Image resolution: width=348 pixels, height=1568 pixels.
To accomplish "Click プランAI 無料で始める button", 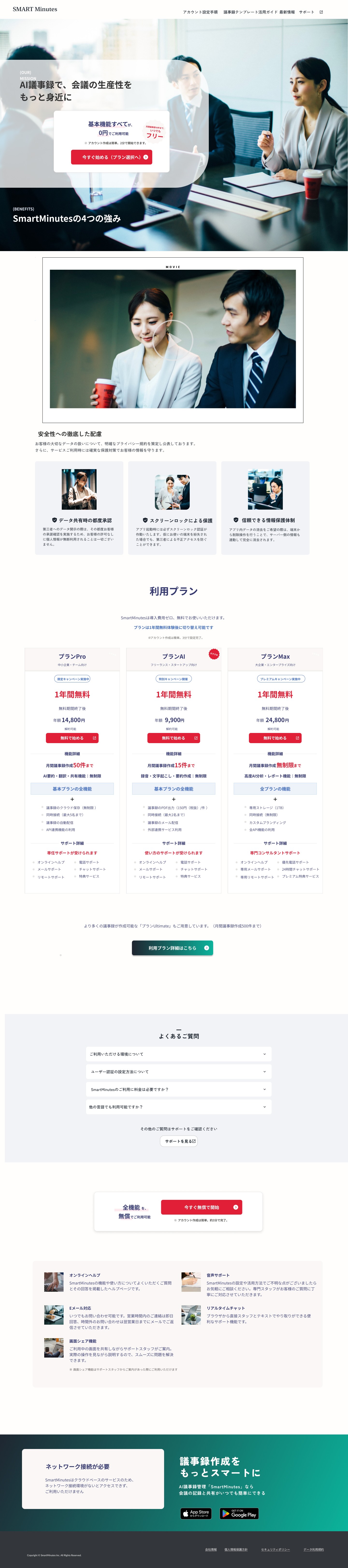I will pyautogui.click(x=173, y=738).
